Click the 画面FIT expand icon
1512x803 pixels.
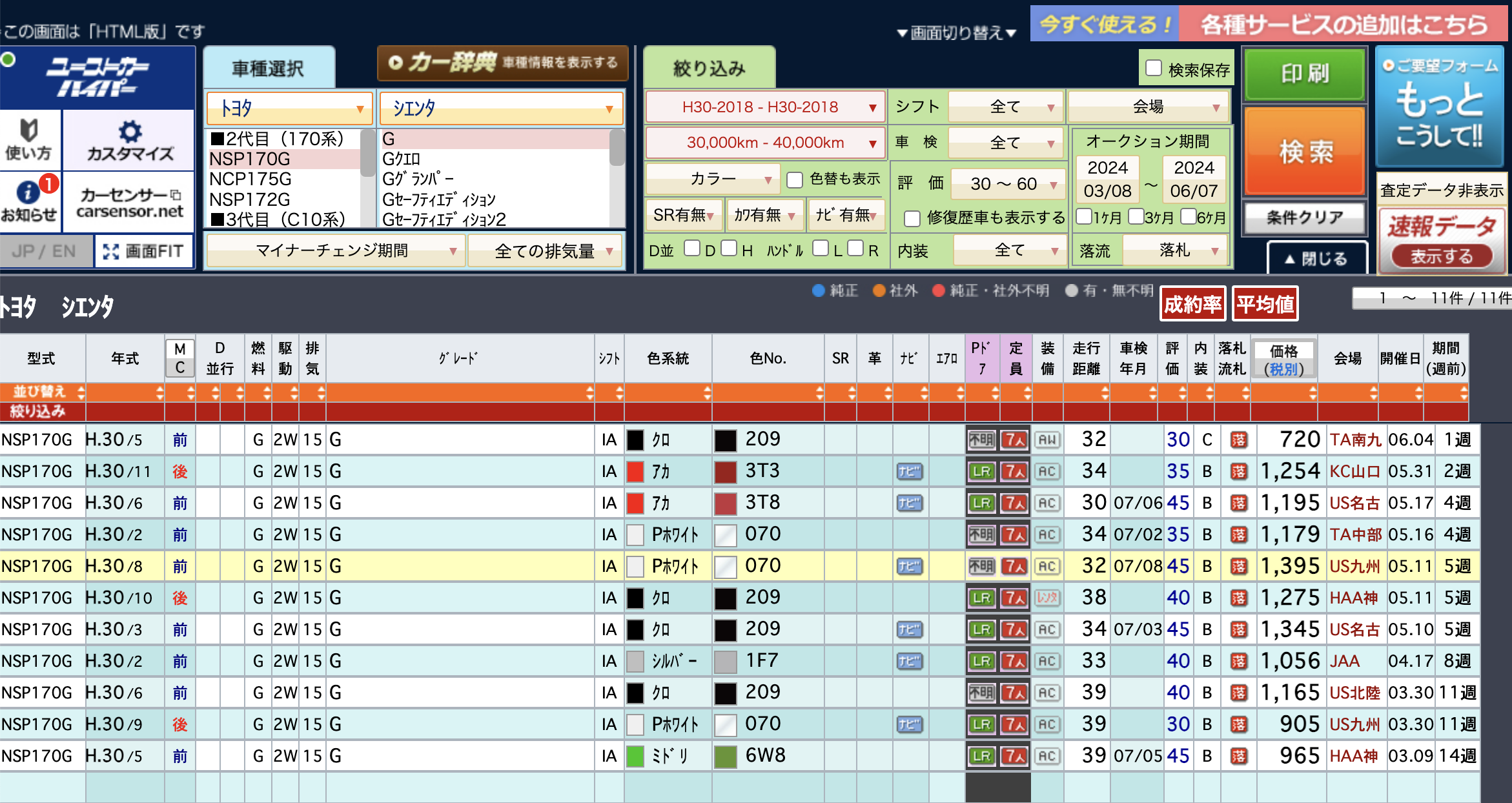(111, 251)
